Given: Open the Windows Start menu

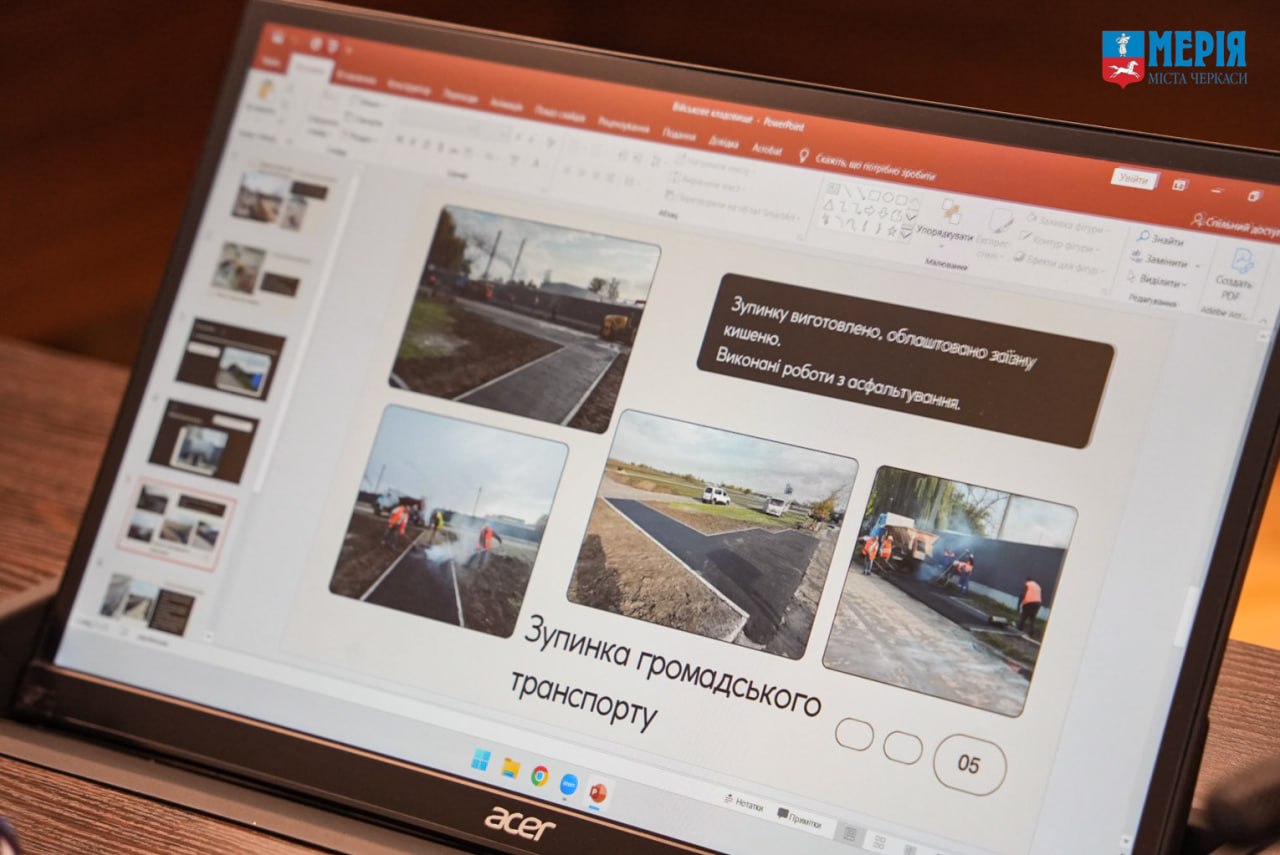Looking at the screenshot, I should (x=480, y=760).
